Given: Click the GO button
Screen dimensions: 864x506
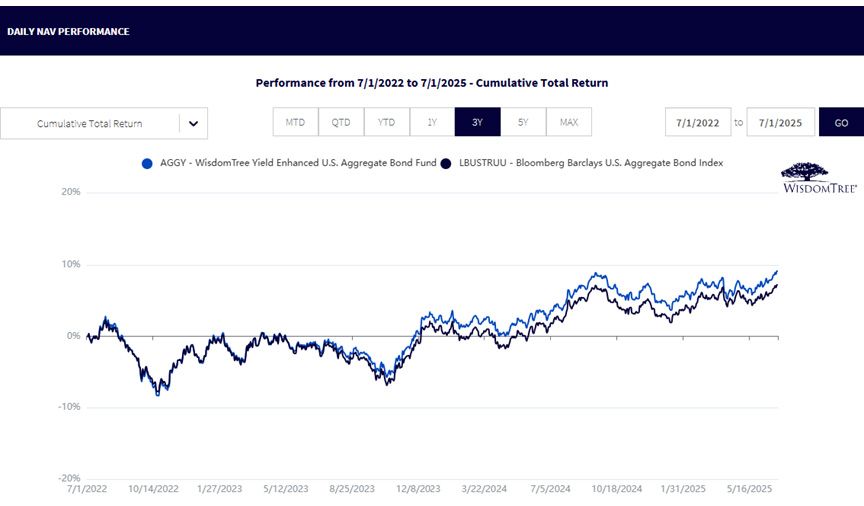Looking at the screenshot, I should tap(841, 122).
